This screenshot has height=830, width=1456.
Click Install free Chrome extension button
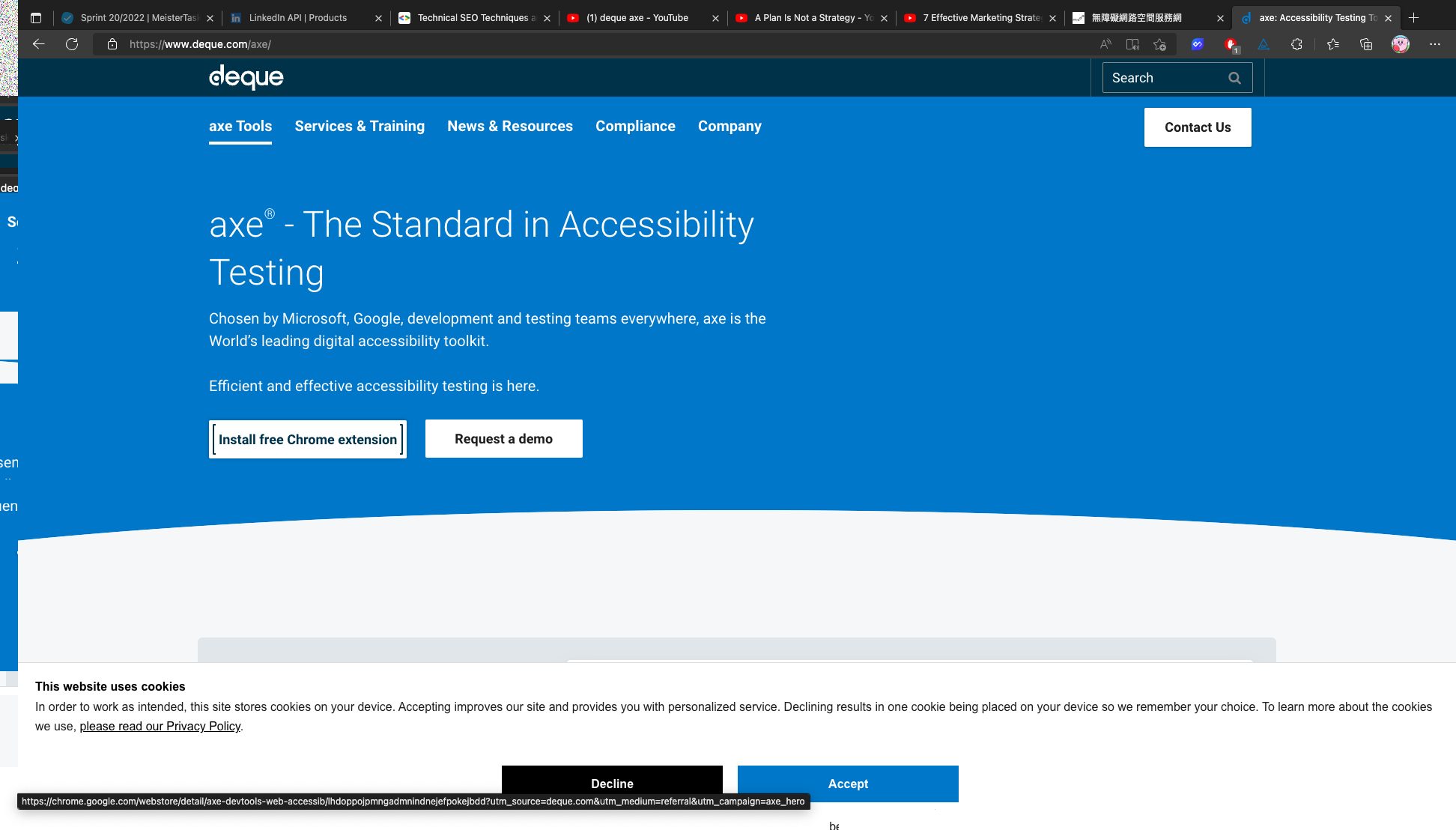coord(308,440)
